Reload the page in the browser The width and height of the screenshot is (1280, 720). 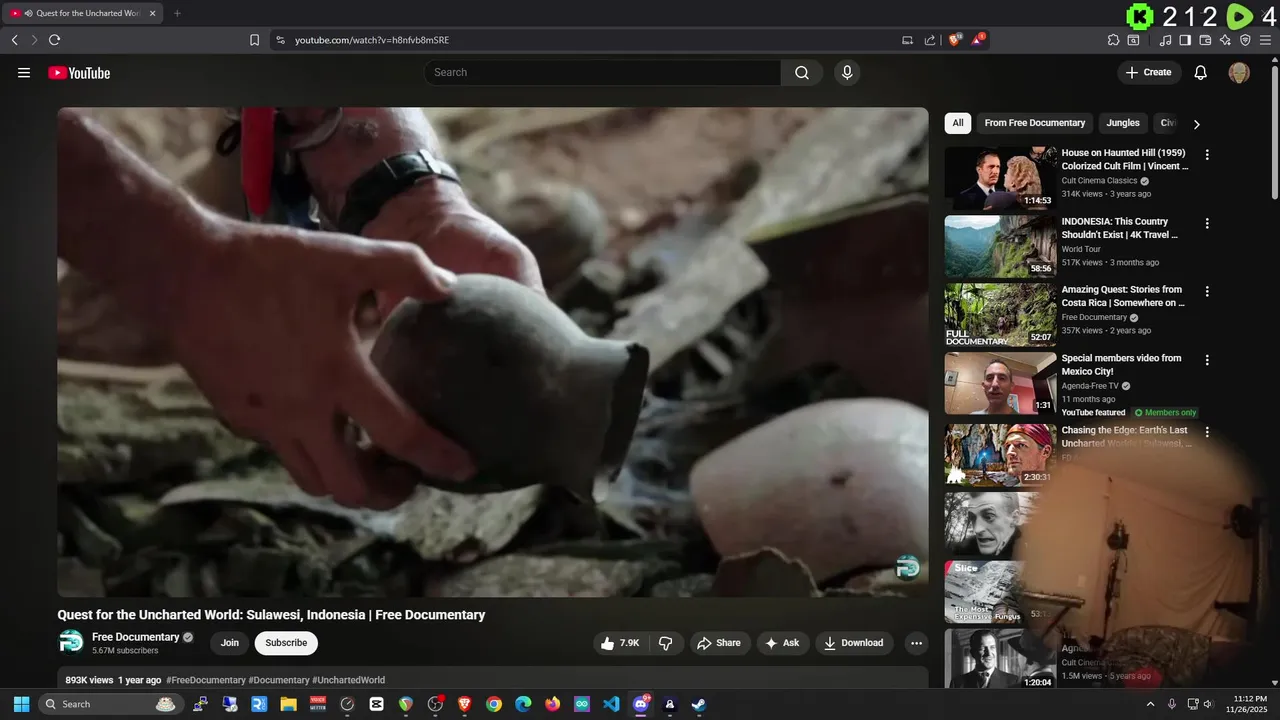[54, 40]
